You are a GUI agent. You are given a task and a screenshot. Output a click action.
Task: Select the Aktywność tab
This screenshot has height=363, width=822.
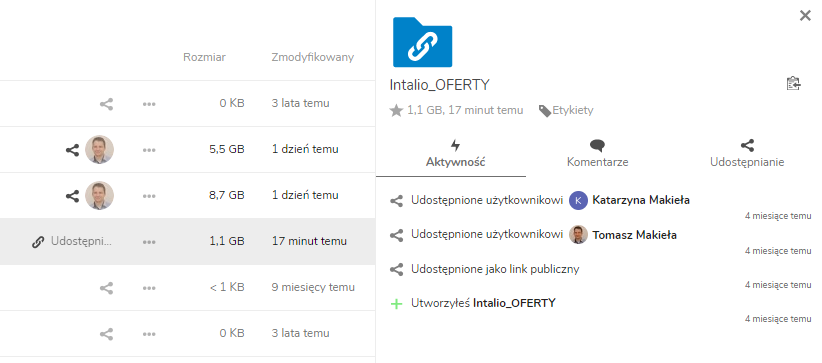[456, 154]
